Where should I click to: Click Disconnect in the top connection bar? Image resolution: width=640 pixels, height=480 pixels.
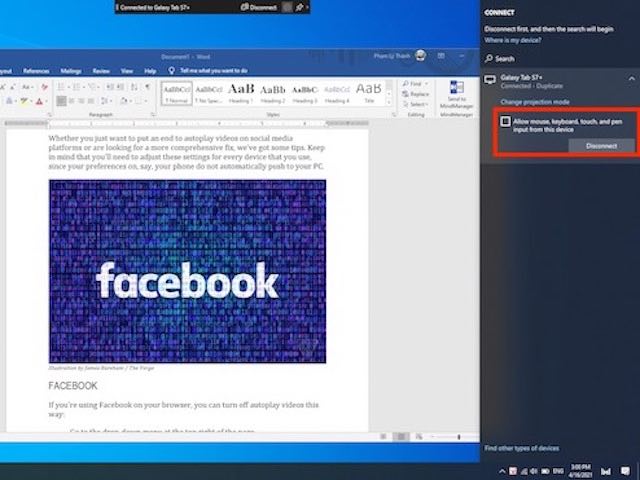[259, 7]
